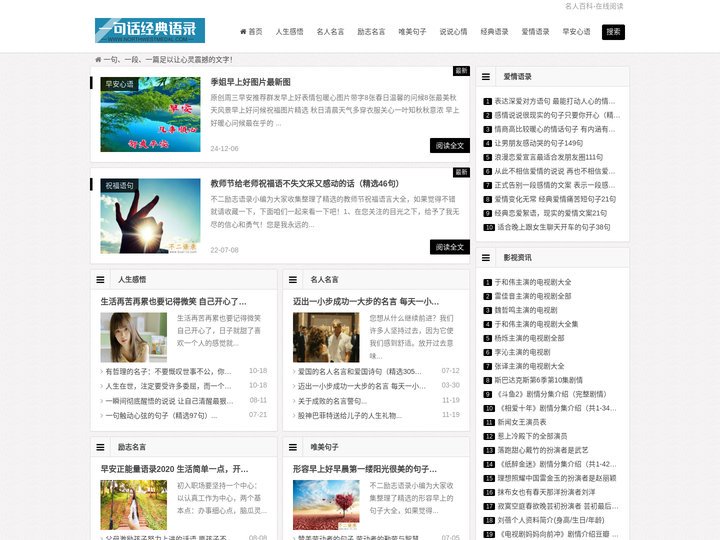Open the heart tree thumbnail under 唯美句子
720x540 pixels.
coord(326,505)
